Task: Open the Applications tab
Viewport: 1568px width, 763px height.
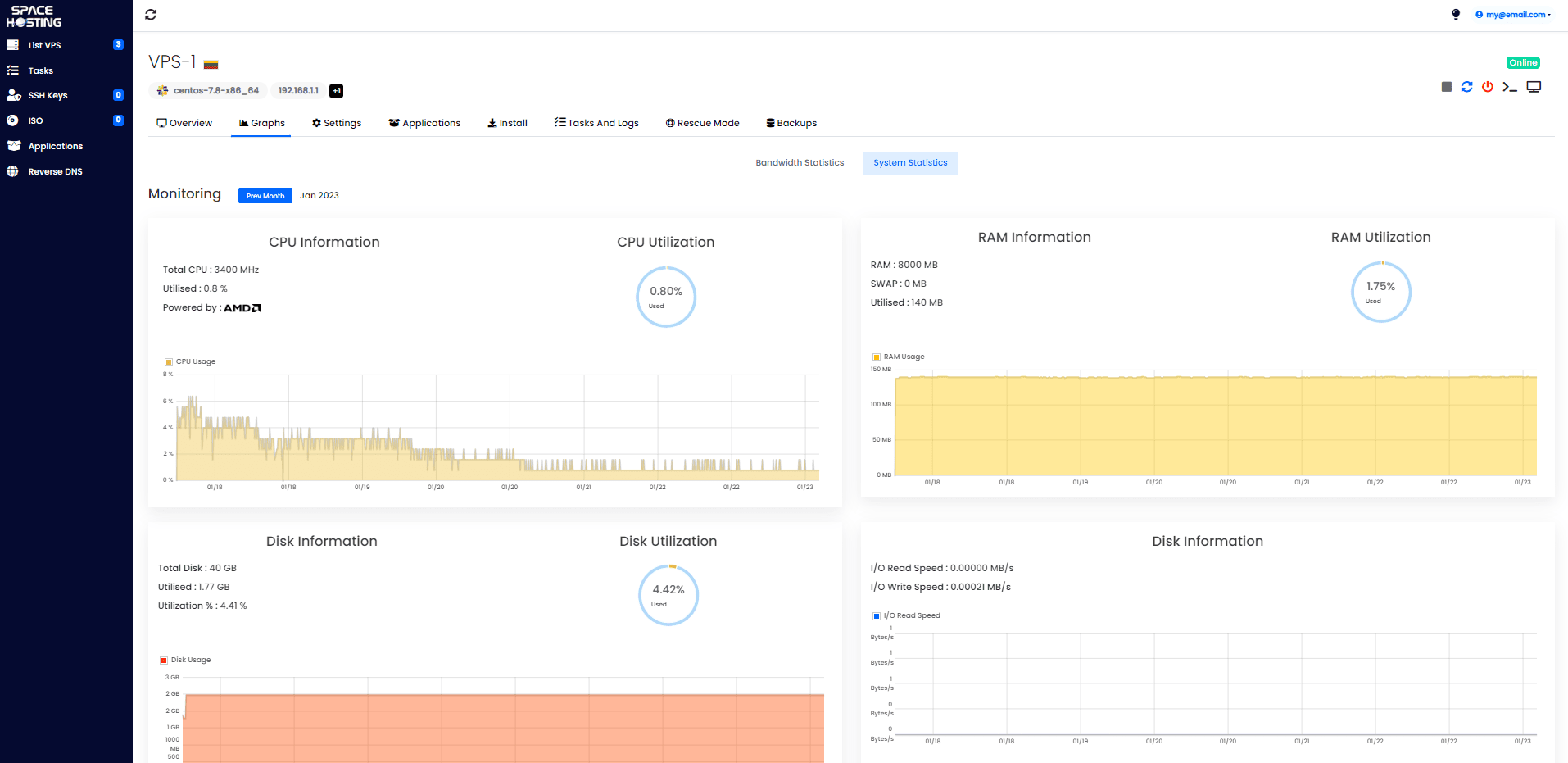Action: tap(424, 123)
